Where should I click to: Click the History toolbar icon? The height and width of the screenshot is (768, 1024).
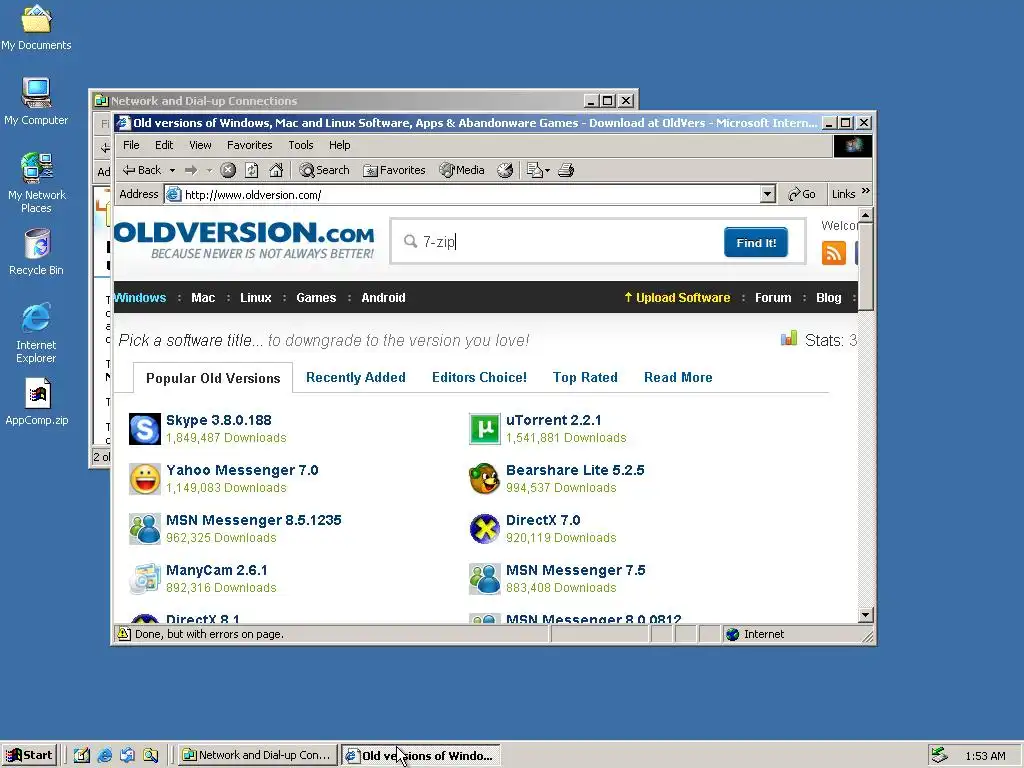(505, 170)
